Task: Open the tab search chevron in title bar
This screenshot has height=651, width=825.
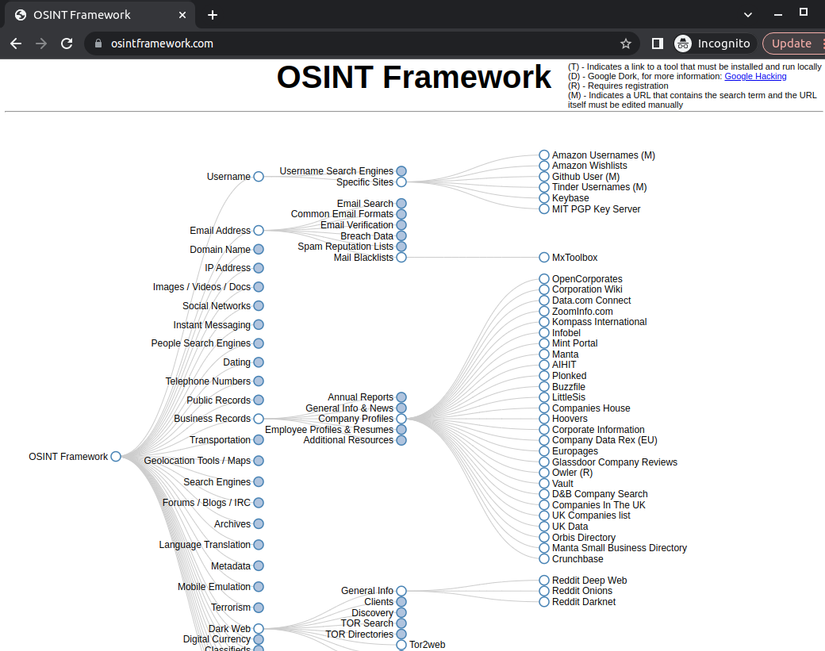Action: 748,15
